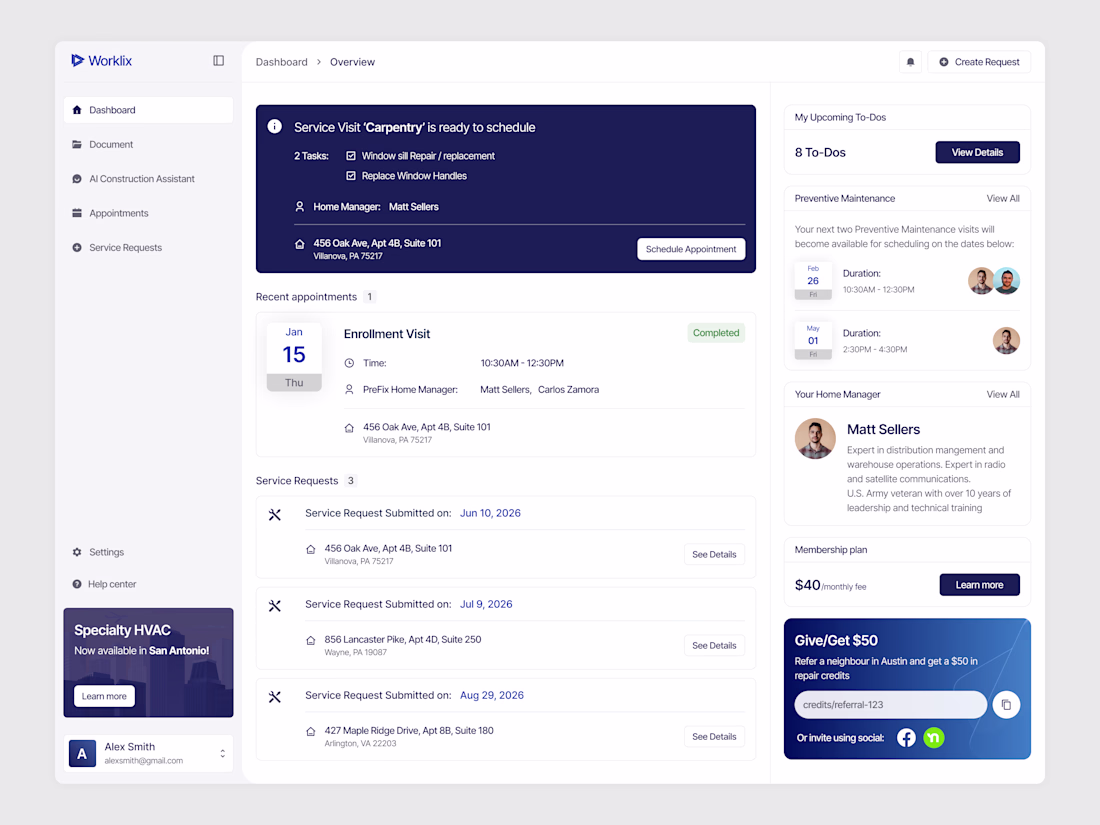1100x825 pixels.
Task: Click the alexsmith@gmail.com email text
Action: pyautogui.click(x=144, y=761)
